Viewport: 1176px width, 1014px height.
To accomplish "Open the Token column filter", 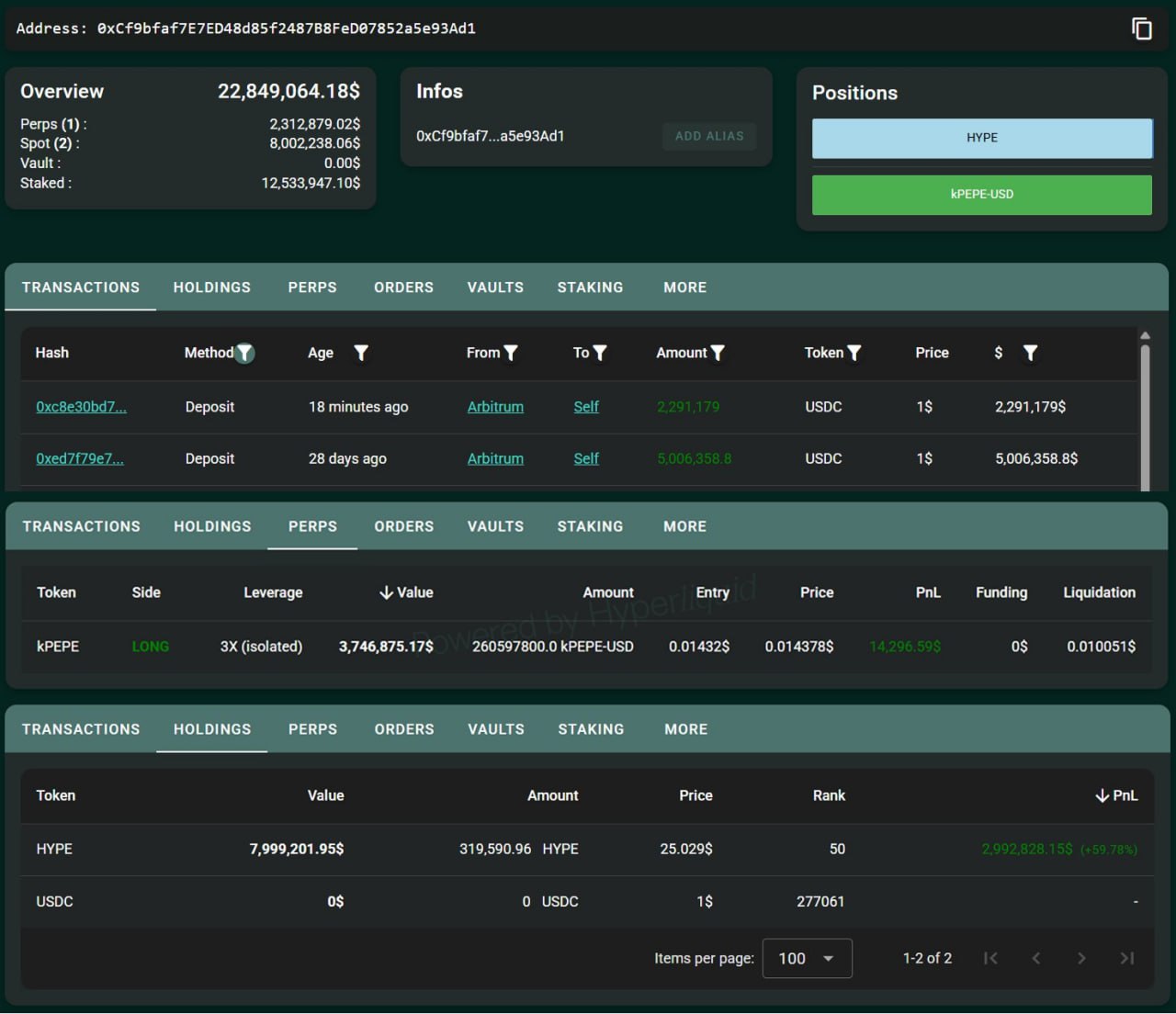I will coord(854,353).
